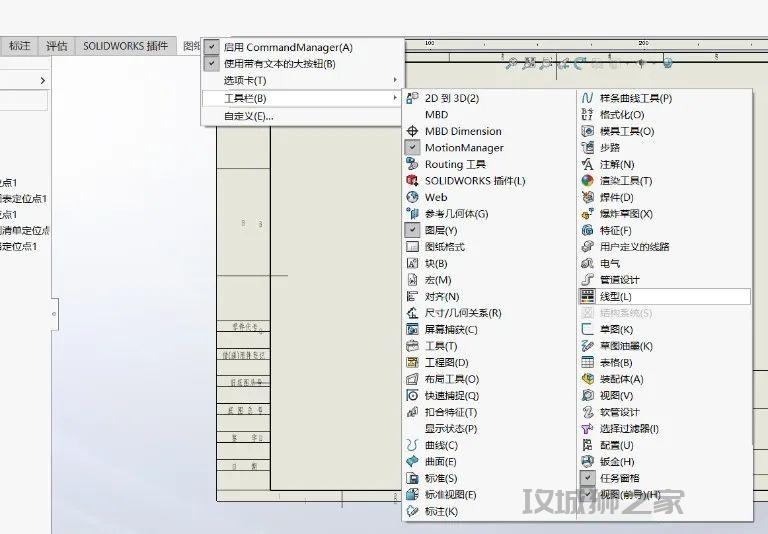The height and width of the screenshot is (534, 768).
Task: Choose 显示状态(P) menu entry
Action: [450, 429]
